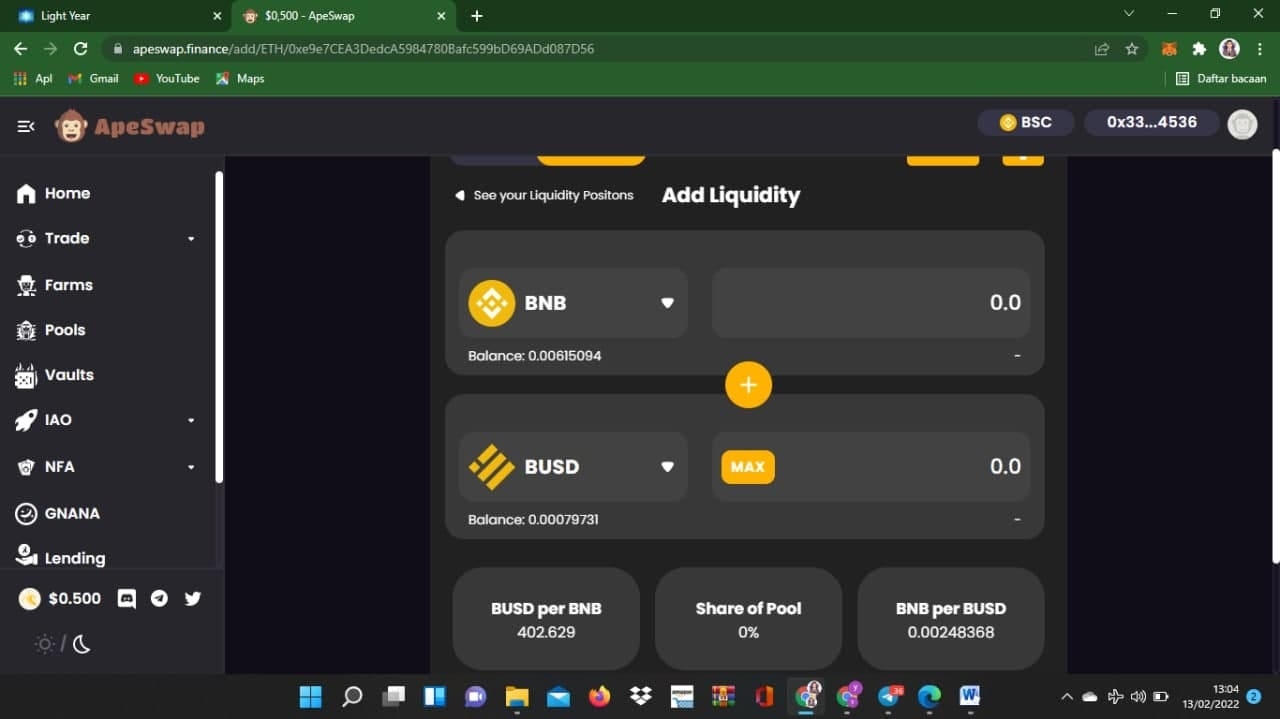Image resolution: width=1280 pixels, height=719 pixels.
Task: Click the BNB amount input field
Action: 870,303
